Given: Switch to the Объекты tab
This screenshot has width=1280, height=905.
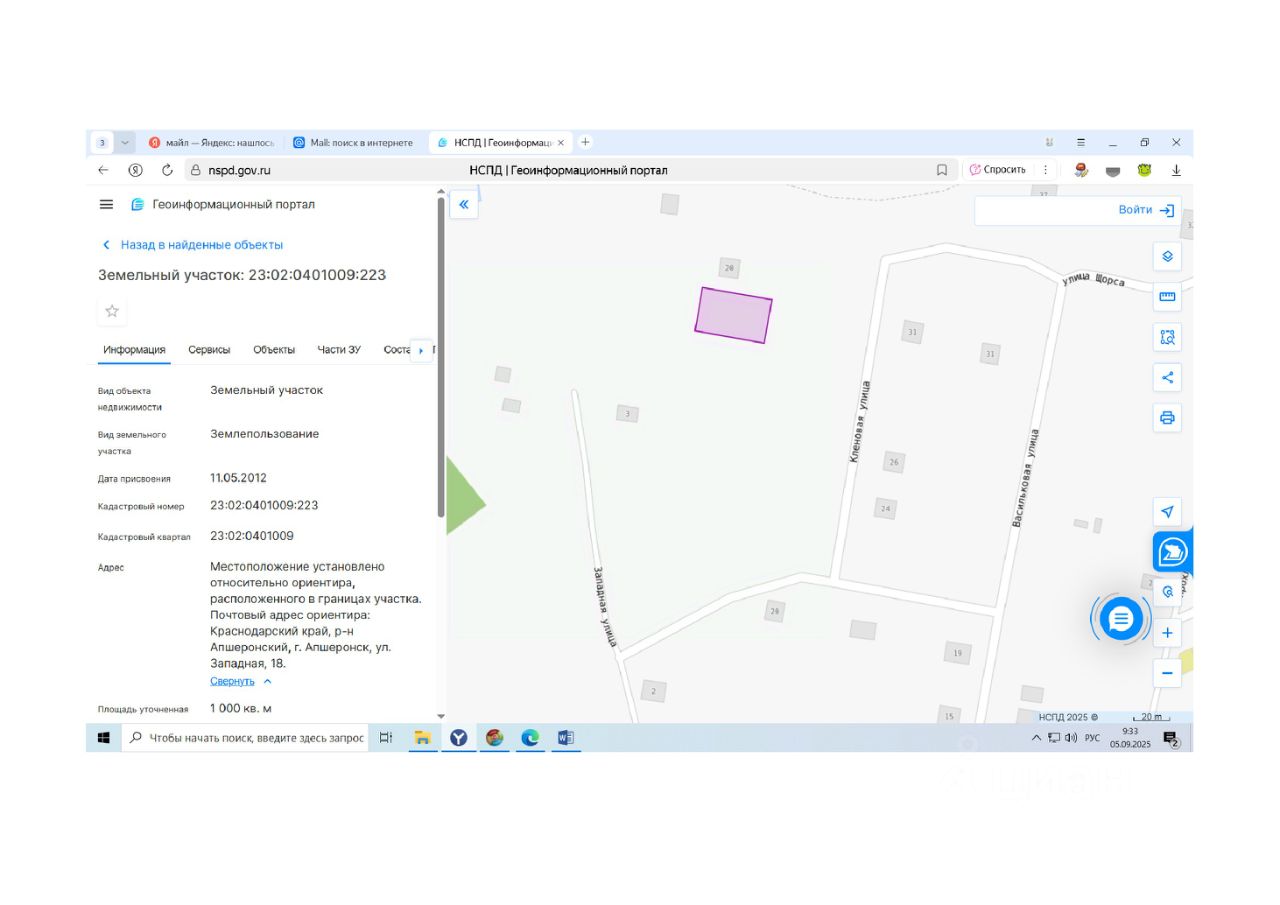Looking at the screenshot, I should coord(274,350).
